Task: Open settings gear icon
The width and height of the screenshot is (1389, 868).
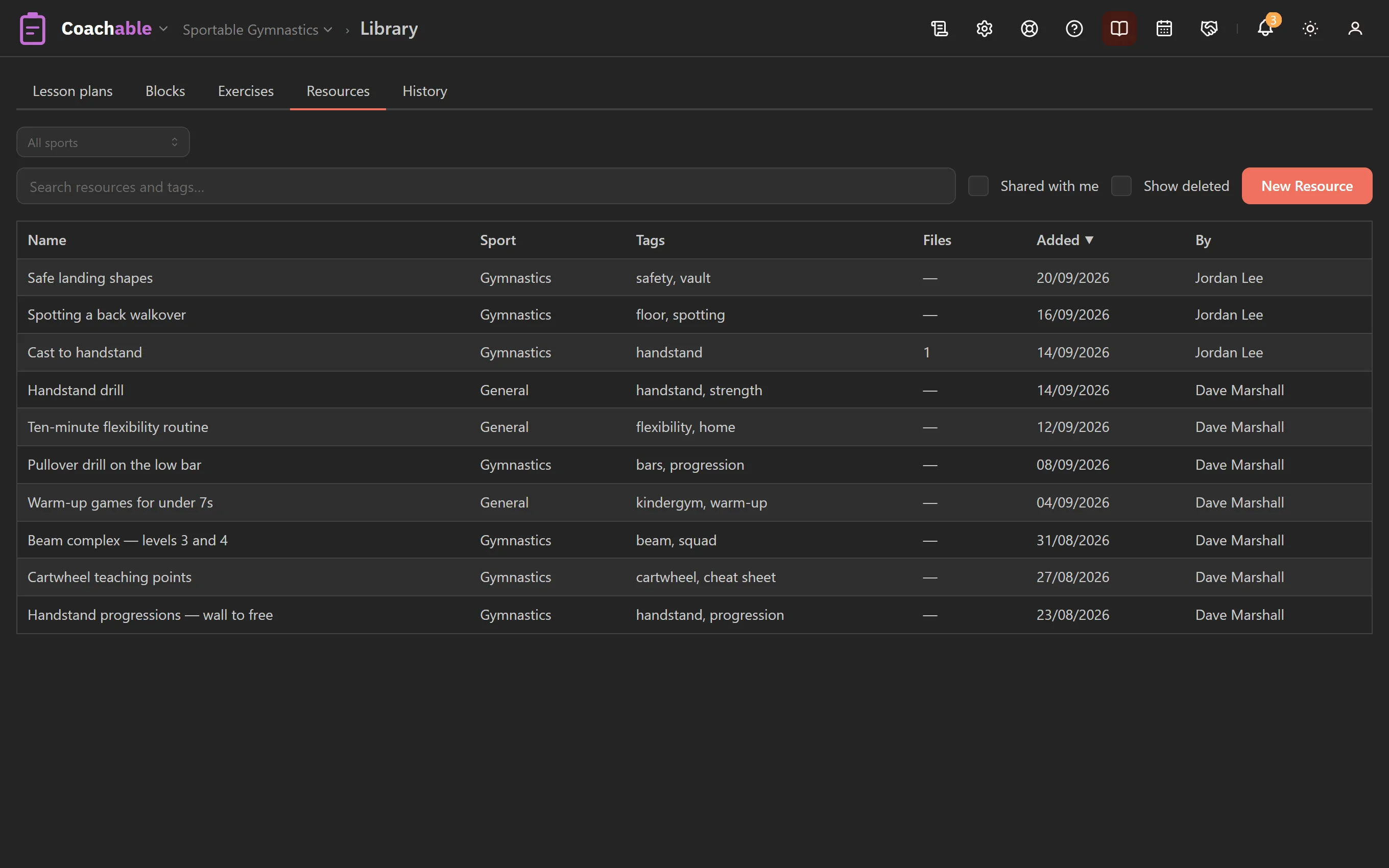Action: point(985,28)
